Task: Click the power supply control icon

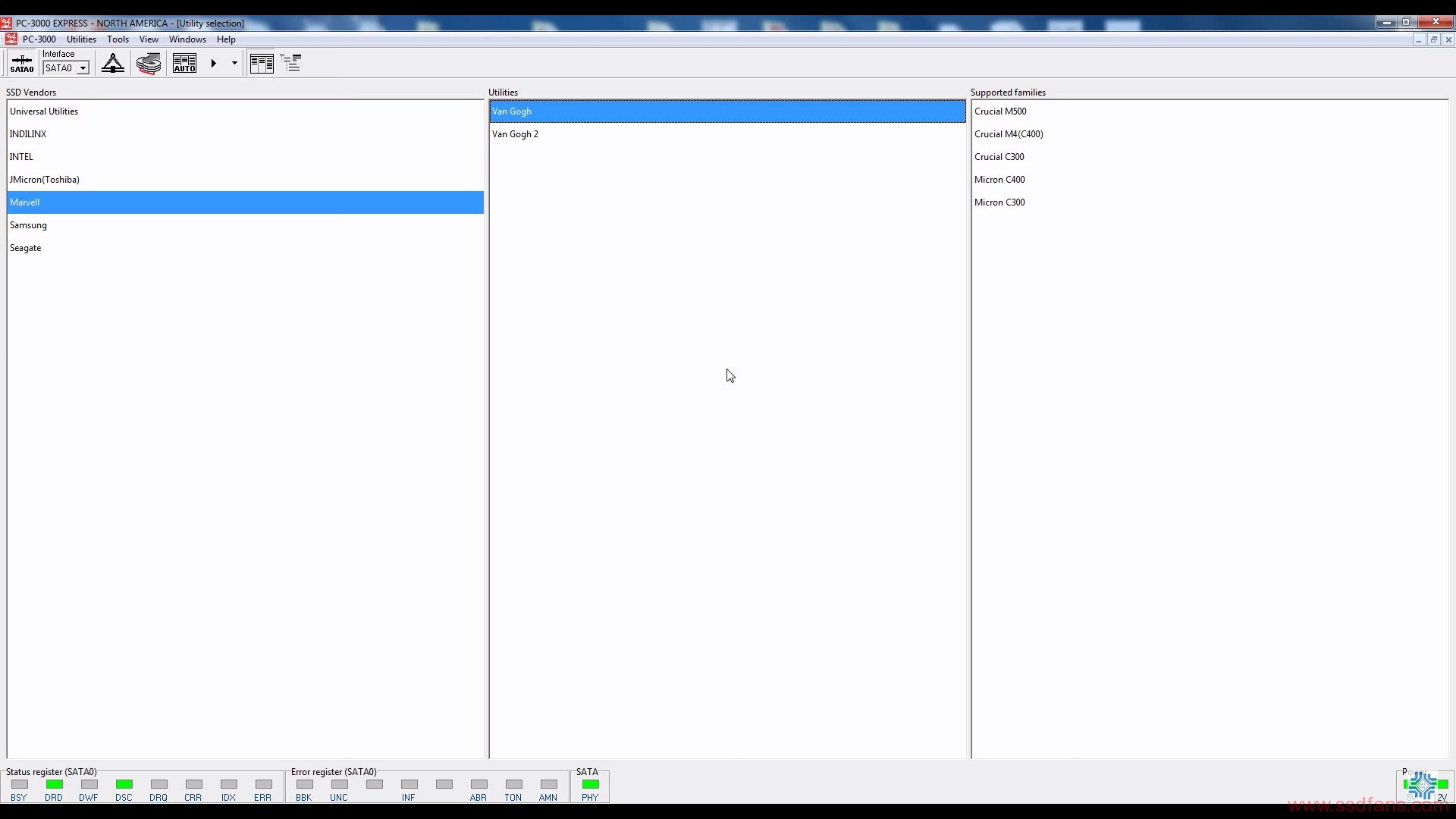Action: pyautogui.click(x=113, y=64)
